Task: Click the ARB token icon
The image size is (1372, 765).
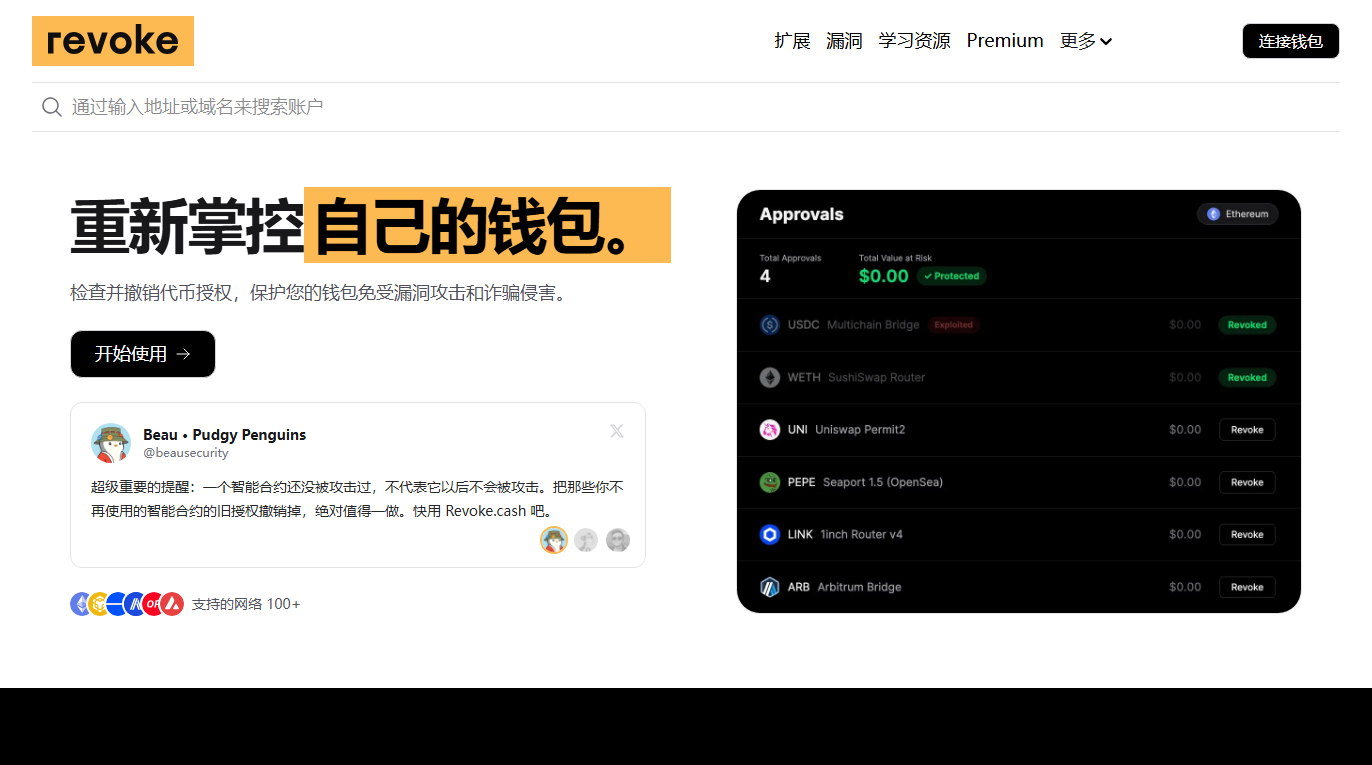Action: click(769, 587)
